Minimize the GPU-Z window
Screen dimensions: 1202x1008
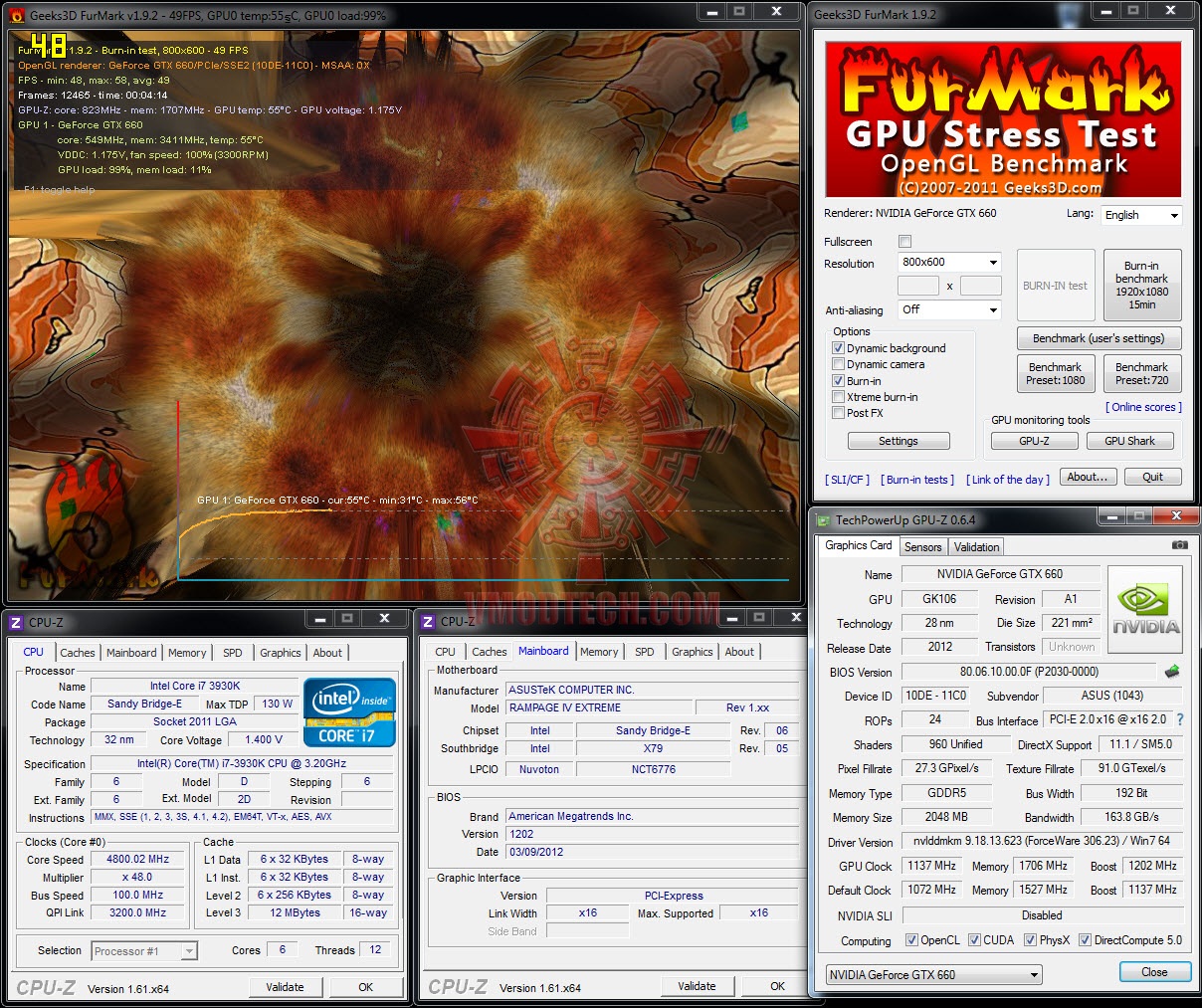pyautogui.click(x=1110, y=515)
